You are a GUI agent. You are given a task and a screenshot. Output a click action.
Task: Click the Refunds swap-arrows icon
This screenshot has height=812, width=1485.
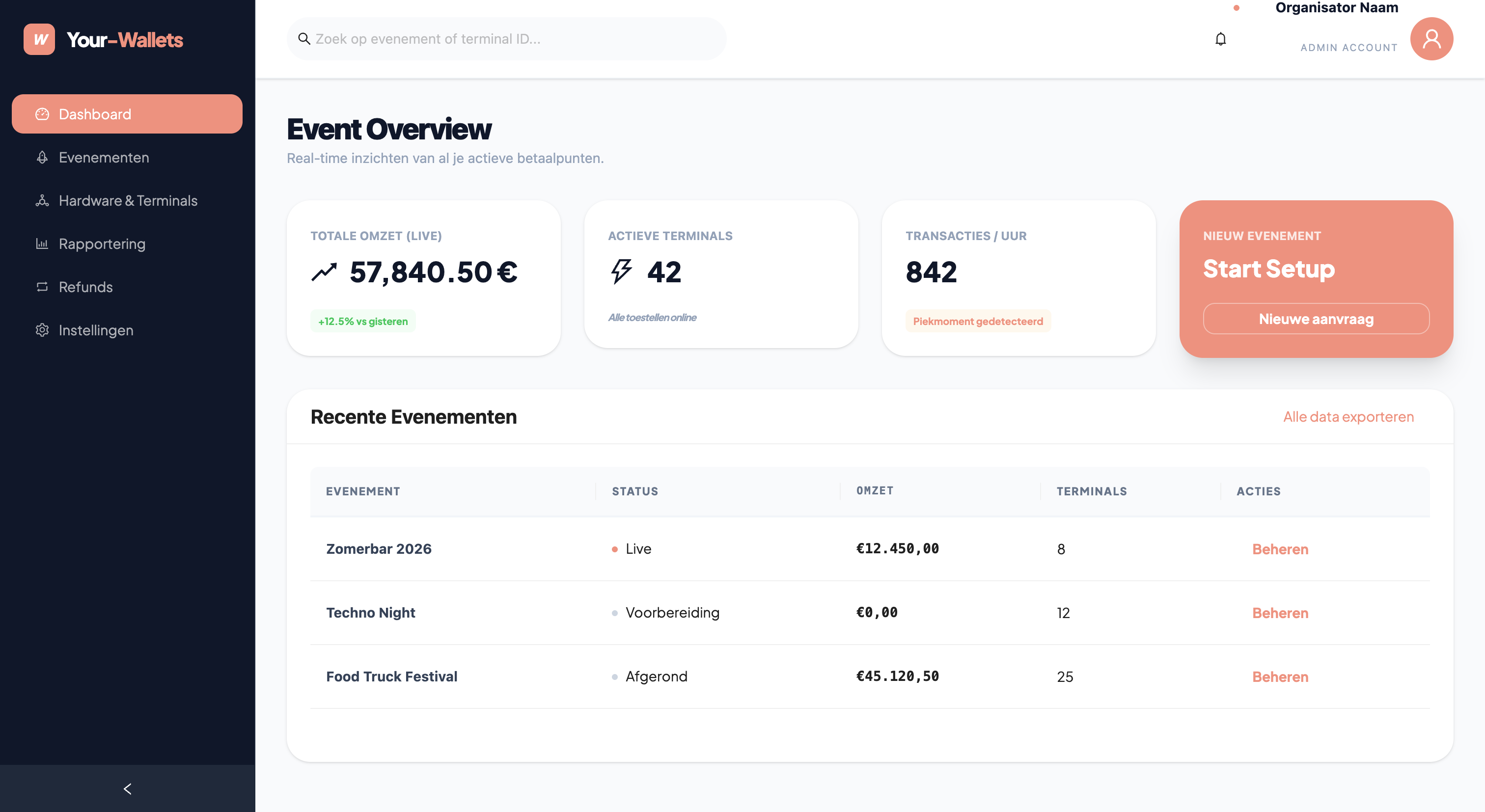click(x=42, y=286)
